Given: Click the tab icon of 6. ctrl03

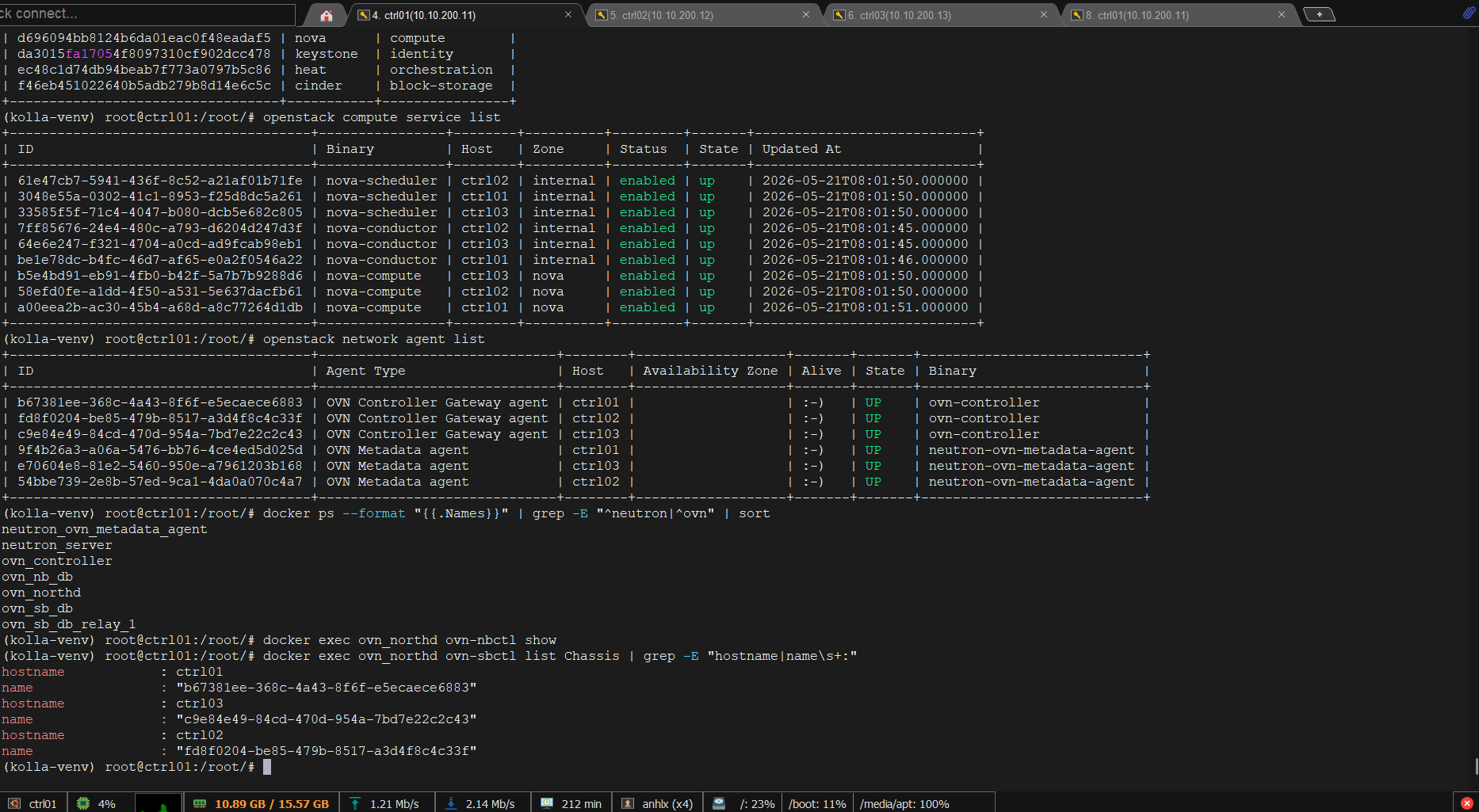Looking at the screenshot, I should click(839, 15).
